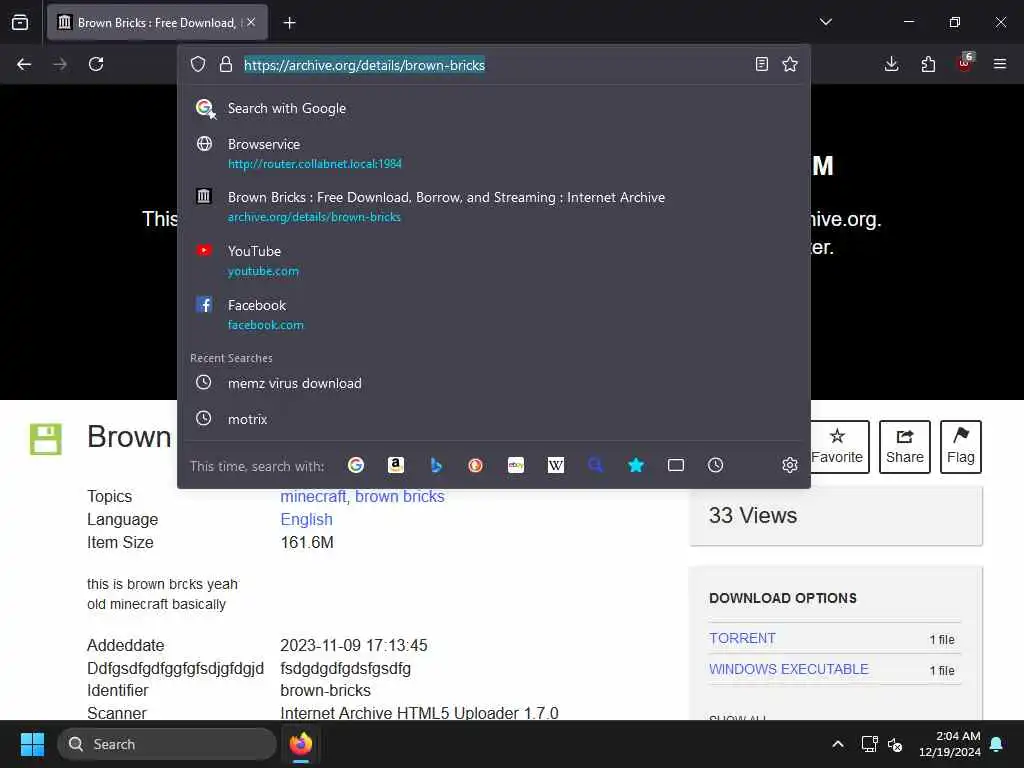The height and width of the screenshot is (768, 1024).
Task: Select the YouTube suggestion
Action: (494, 260)
